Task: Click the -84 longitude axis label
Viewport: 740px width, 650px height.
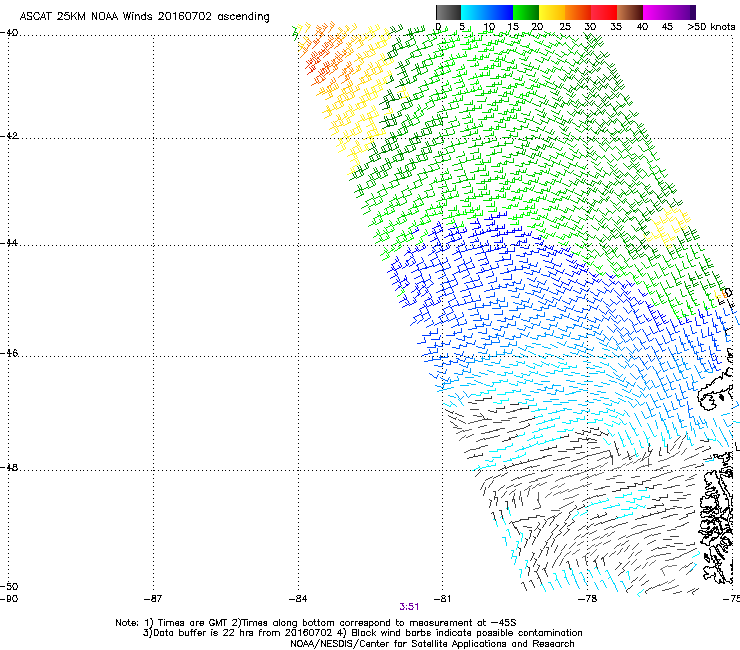Action: [x=298, y=599]
